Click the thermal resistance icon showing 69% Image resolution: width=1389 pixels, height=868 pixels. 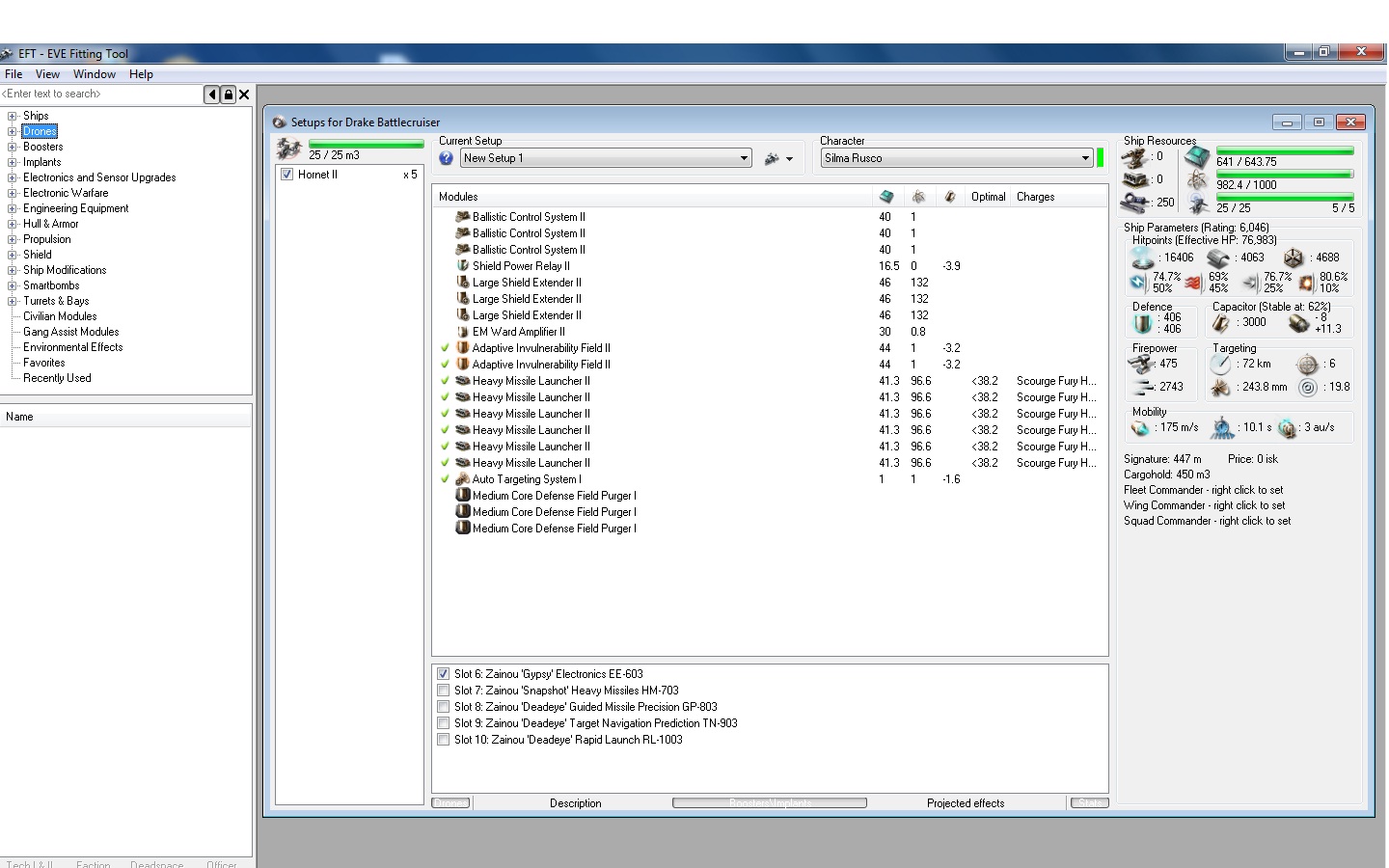click(1192, 283)
